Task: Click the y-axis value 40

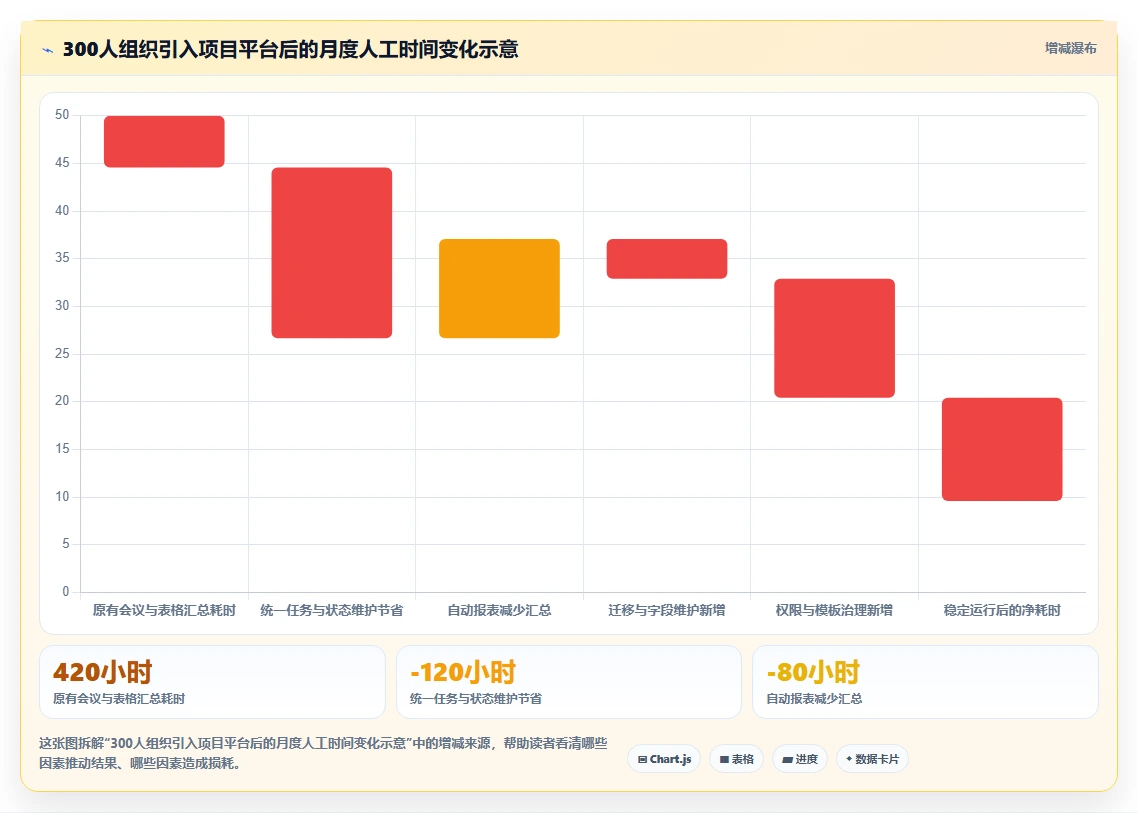Action: [62, 211]
